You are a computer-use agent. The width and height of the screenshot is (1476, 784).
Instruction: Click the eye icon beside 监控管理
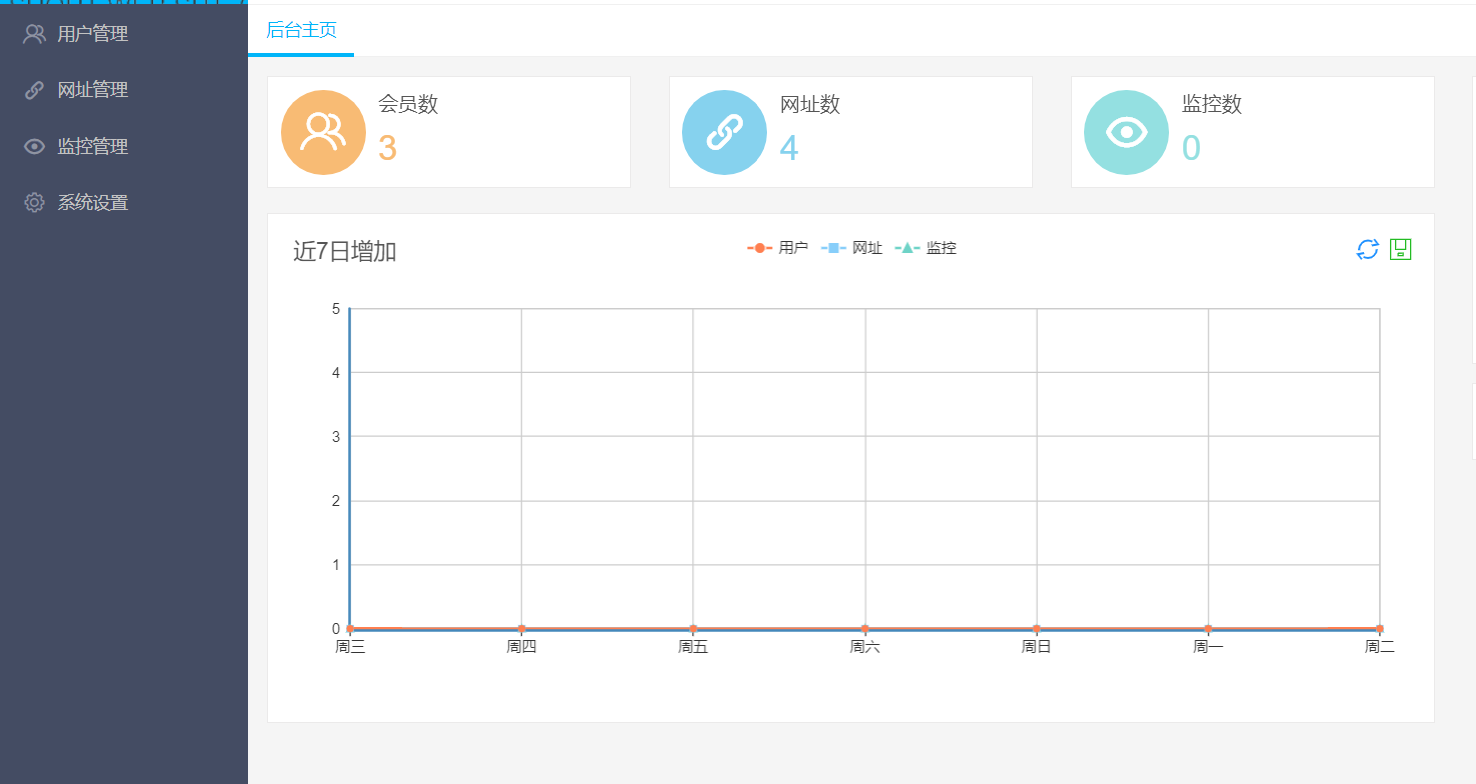click(34, 146)
